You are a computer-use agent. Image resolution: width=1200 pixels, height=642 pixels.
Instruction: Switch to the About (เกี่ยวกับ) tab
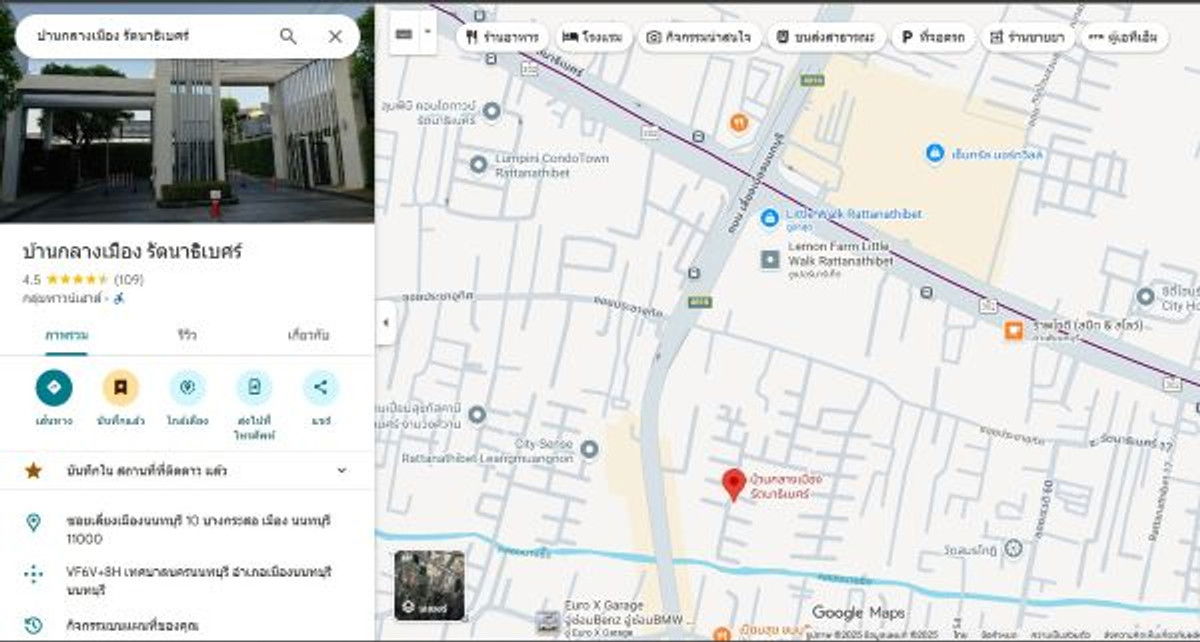[x=308, y=335]
